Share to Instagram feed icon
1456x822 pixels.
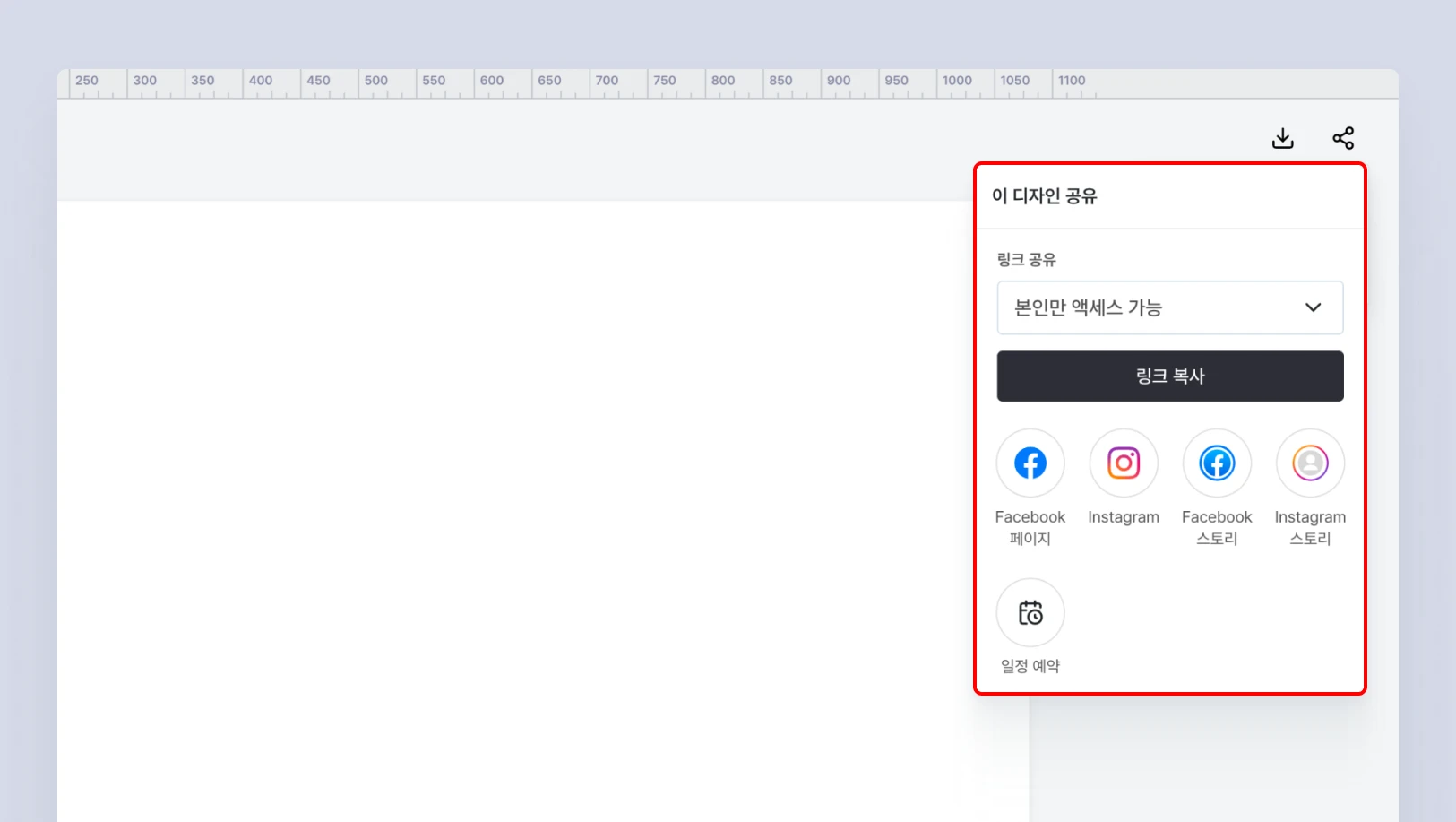[1124, 463]
